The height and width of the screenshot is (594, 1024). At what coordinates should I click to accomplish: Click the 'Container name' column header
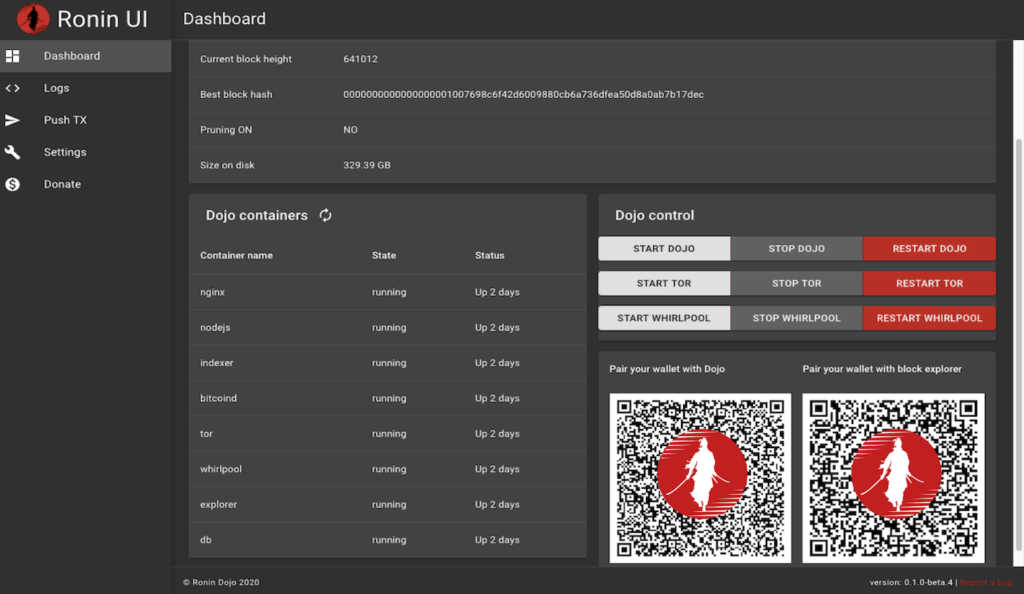(236, 255)
